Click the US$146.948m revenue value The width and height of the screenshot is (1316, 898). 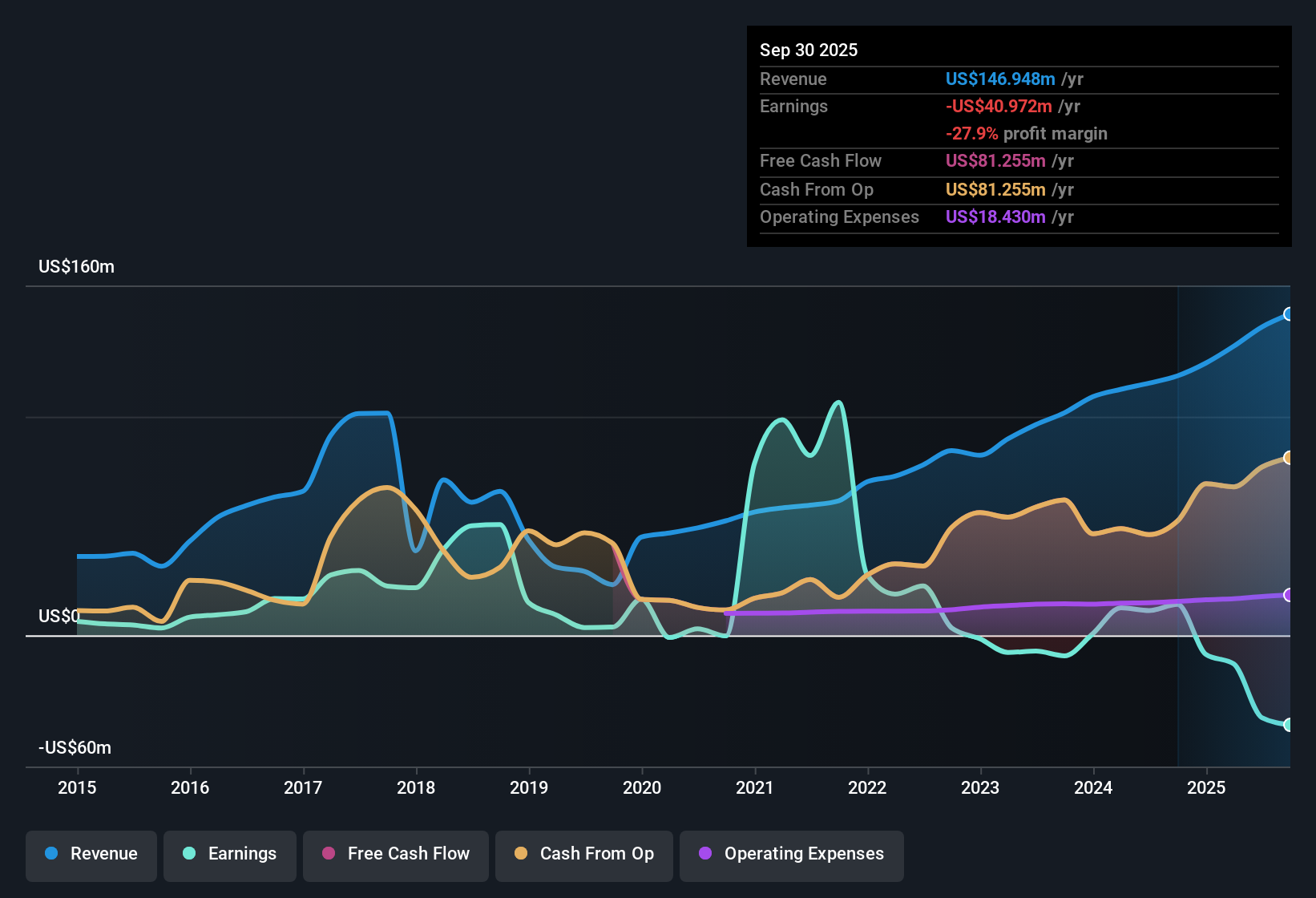click(x=1000, y=79)
